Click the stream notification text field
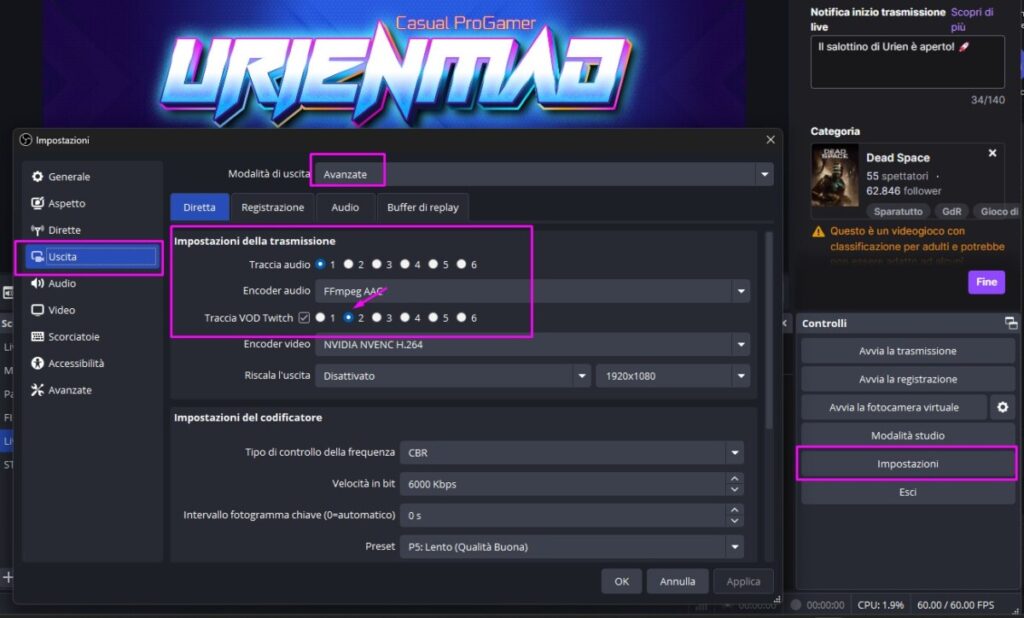This screenshot has width=1024, height=618. (907, 62)
